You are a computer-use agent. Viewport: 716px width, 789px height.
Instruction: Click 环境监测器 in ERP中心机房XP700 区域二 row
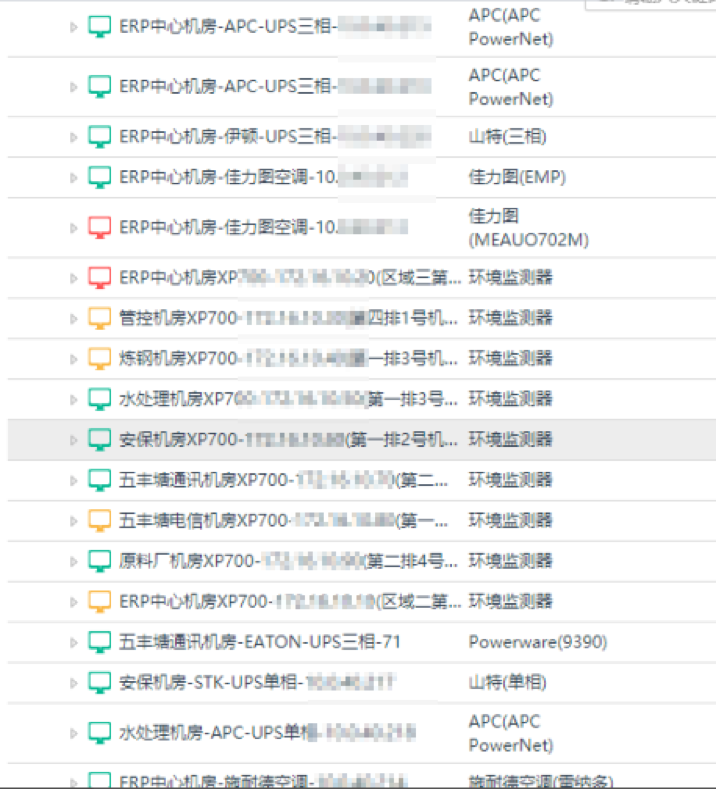click(x=511, y=601)
